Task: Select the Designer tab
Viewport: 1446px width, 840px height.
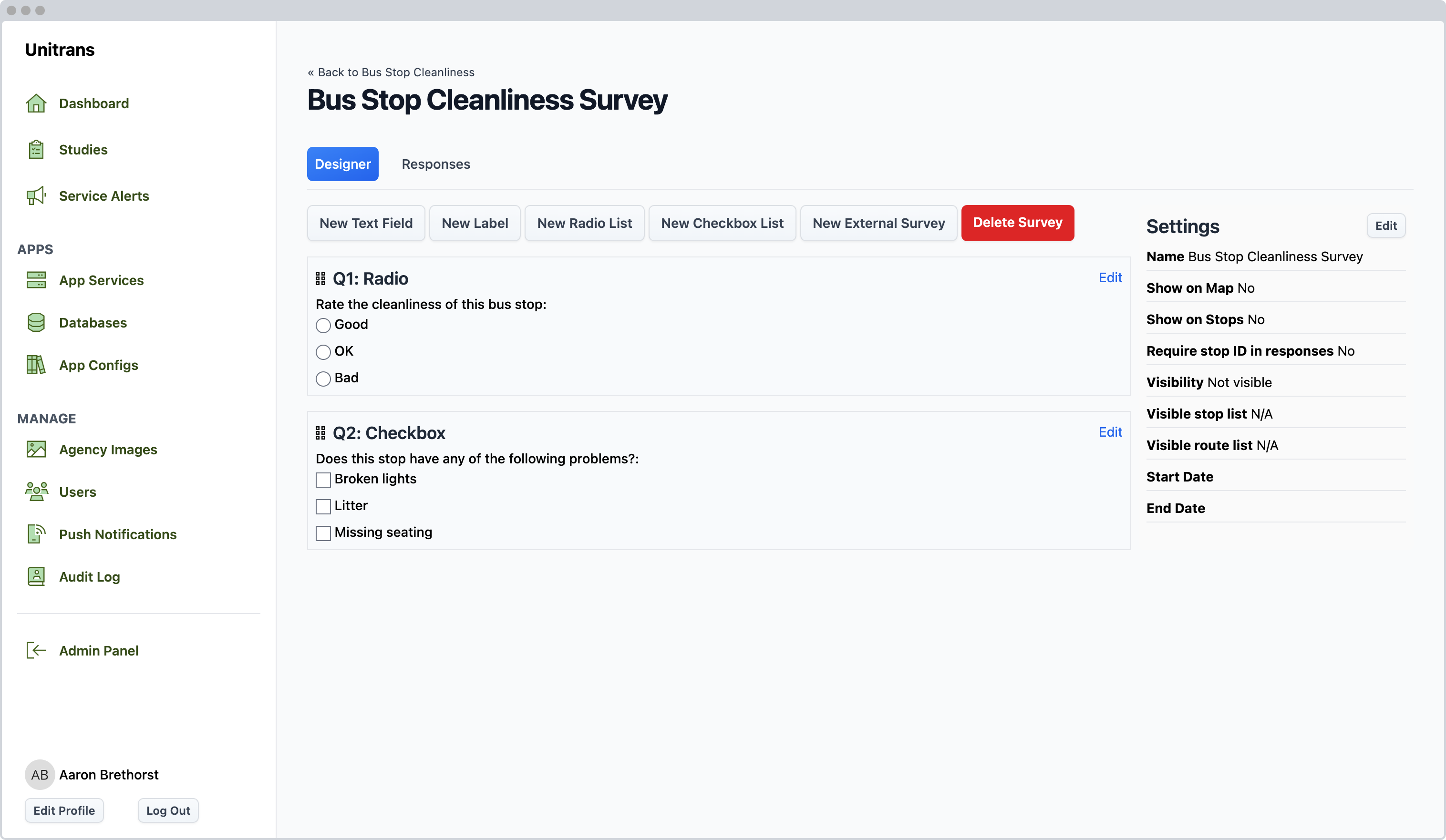Action: [x=342, y=164]
